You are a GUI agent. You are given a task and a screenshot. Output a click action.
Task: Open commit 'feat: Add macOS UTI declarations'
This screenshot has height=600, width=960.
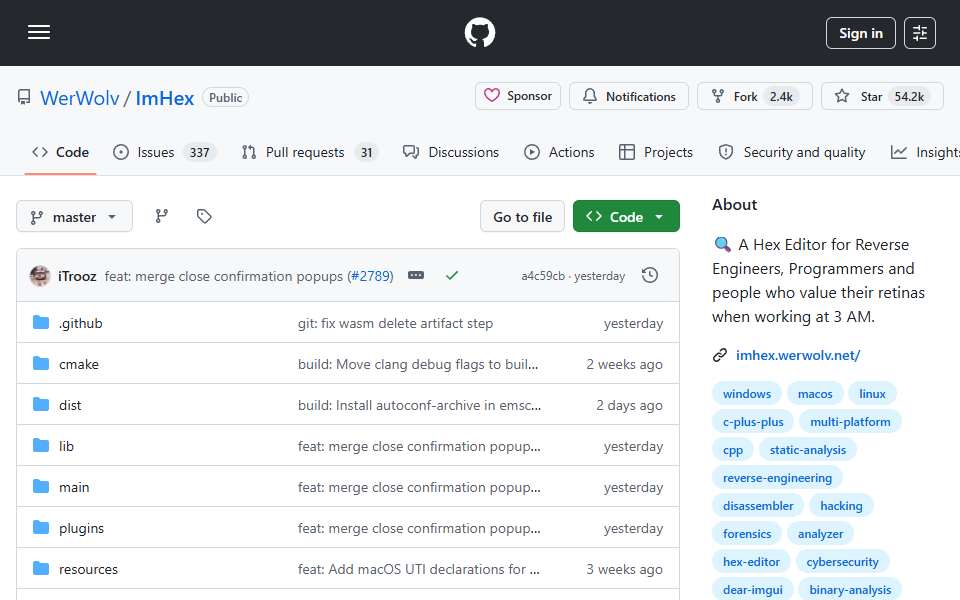(419, 569)
